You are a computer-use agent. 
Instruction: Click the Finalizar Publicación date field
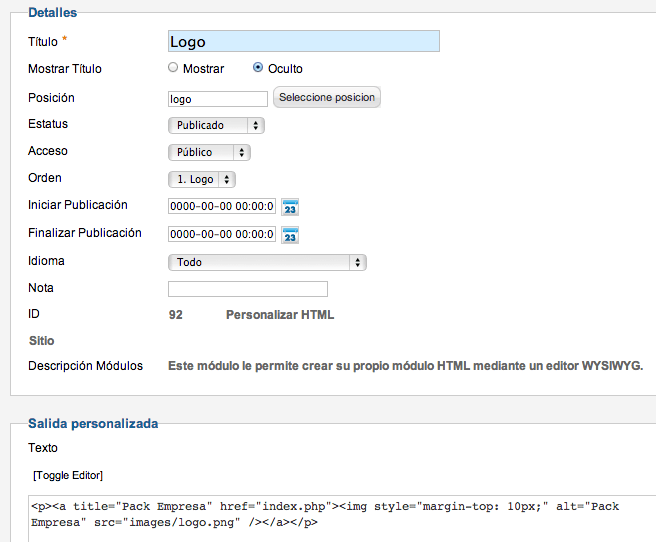222,234
